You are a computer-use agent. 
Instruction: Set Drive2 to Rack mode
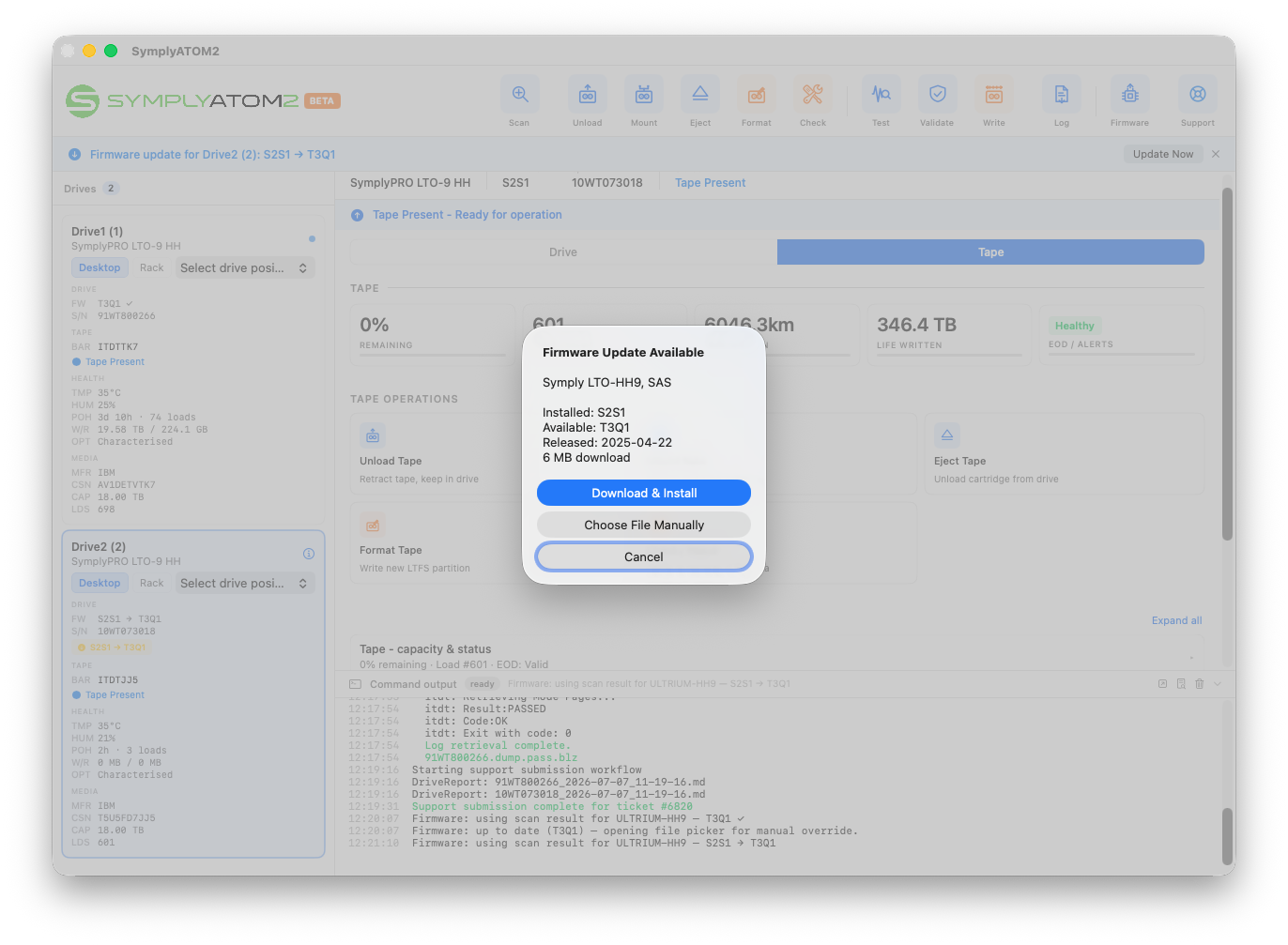click(152, 583)
